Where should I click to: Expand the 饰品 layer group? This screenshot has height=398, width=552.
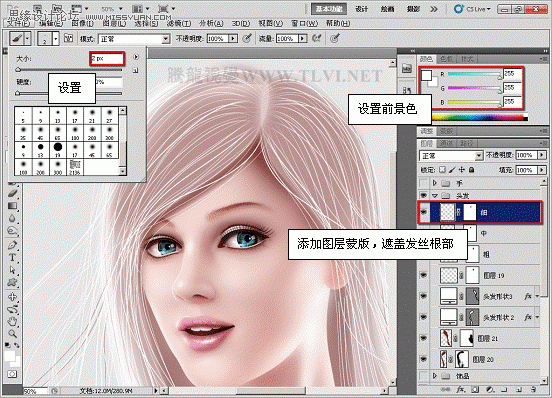click(435, 376)
